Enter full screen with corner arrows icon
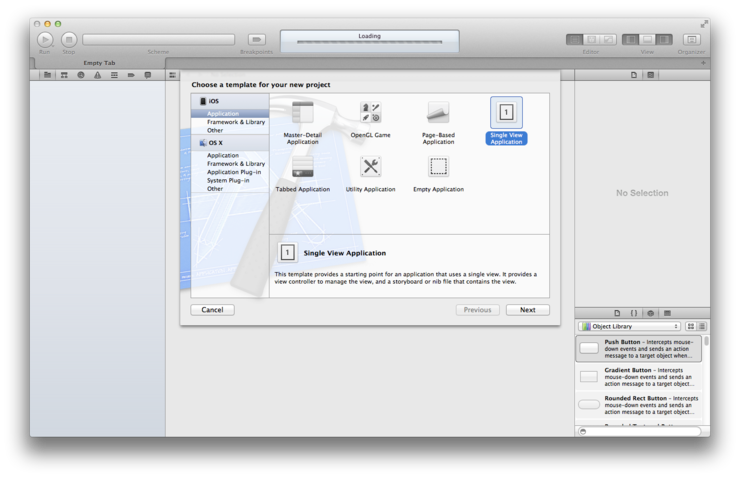740x478 pixels. pos(704,24)
